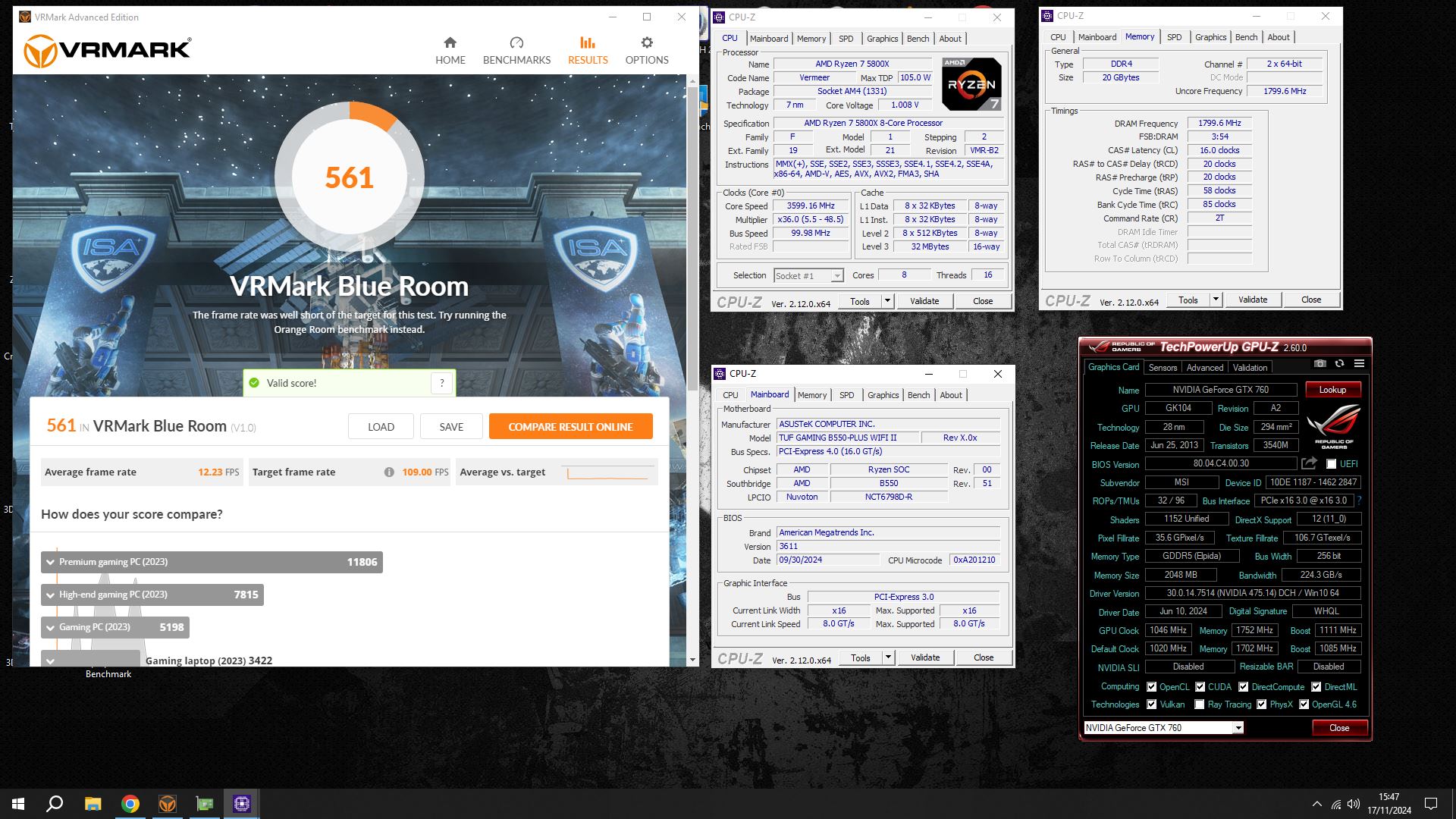Toggle the CUDA checkbox
Viewport: 1456px width, 819px height.
click(1200, 687)
